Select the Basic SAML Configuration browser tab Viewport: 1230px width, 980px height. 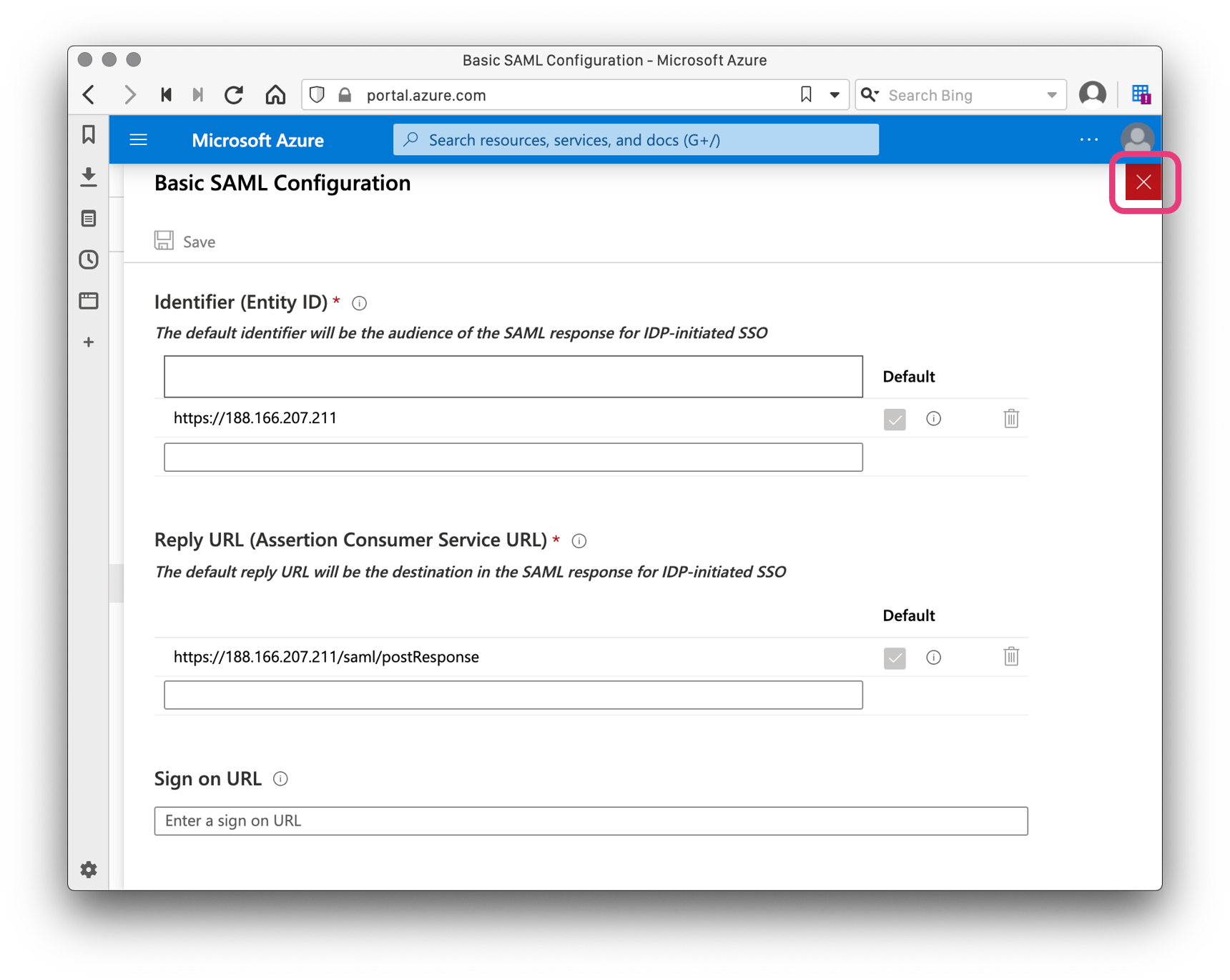(x=615, y=60)
